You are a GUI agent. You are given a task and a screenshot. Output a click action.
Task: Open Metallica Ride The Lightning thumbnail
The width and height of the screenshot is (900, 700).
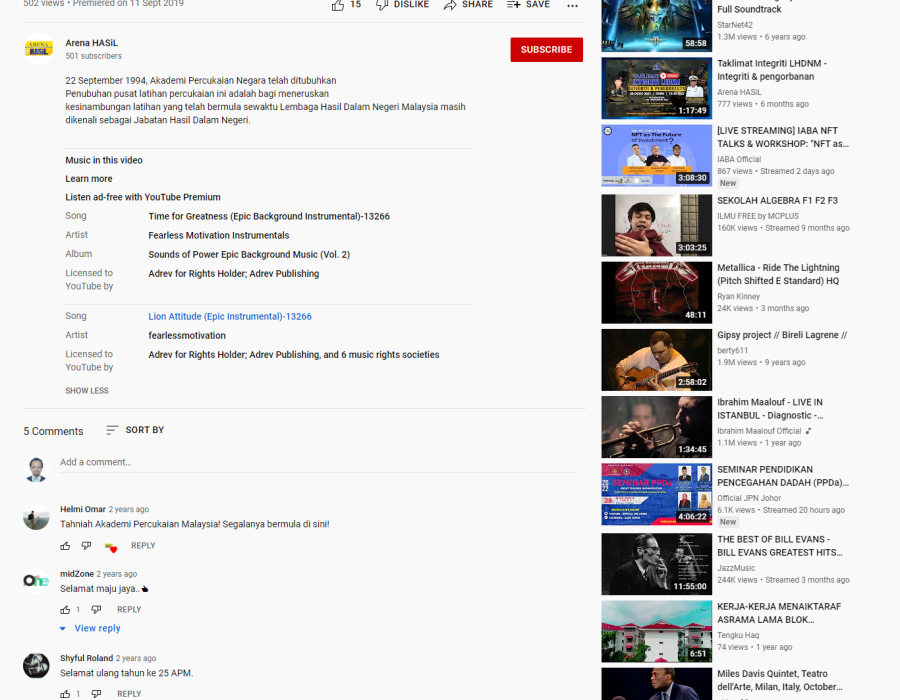(657, 293)
